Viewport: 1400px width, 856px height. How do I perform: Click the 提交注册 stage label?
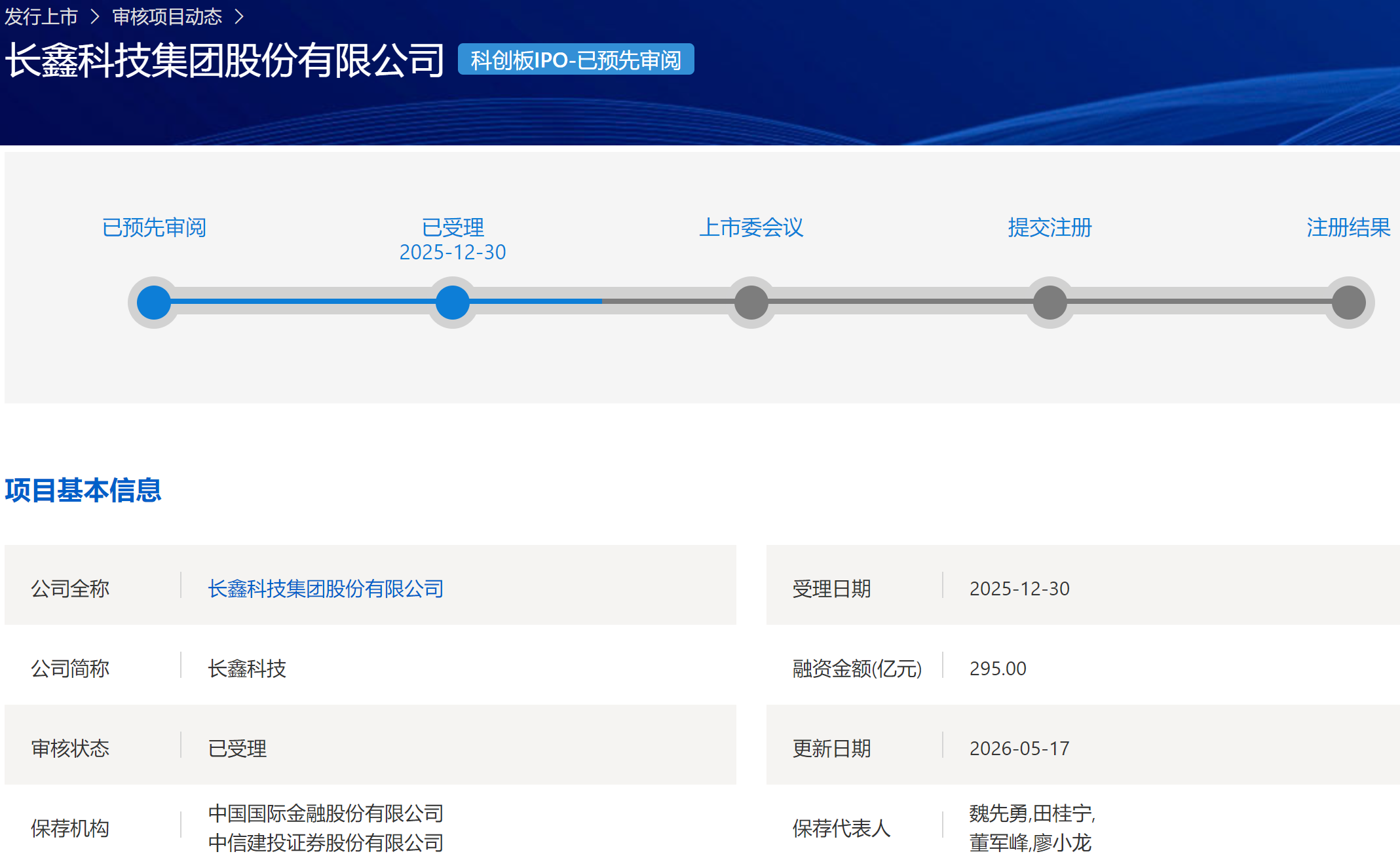1050,227
